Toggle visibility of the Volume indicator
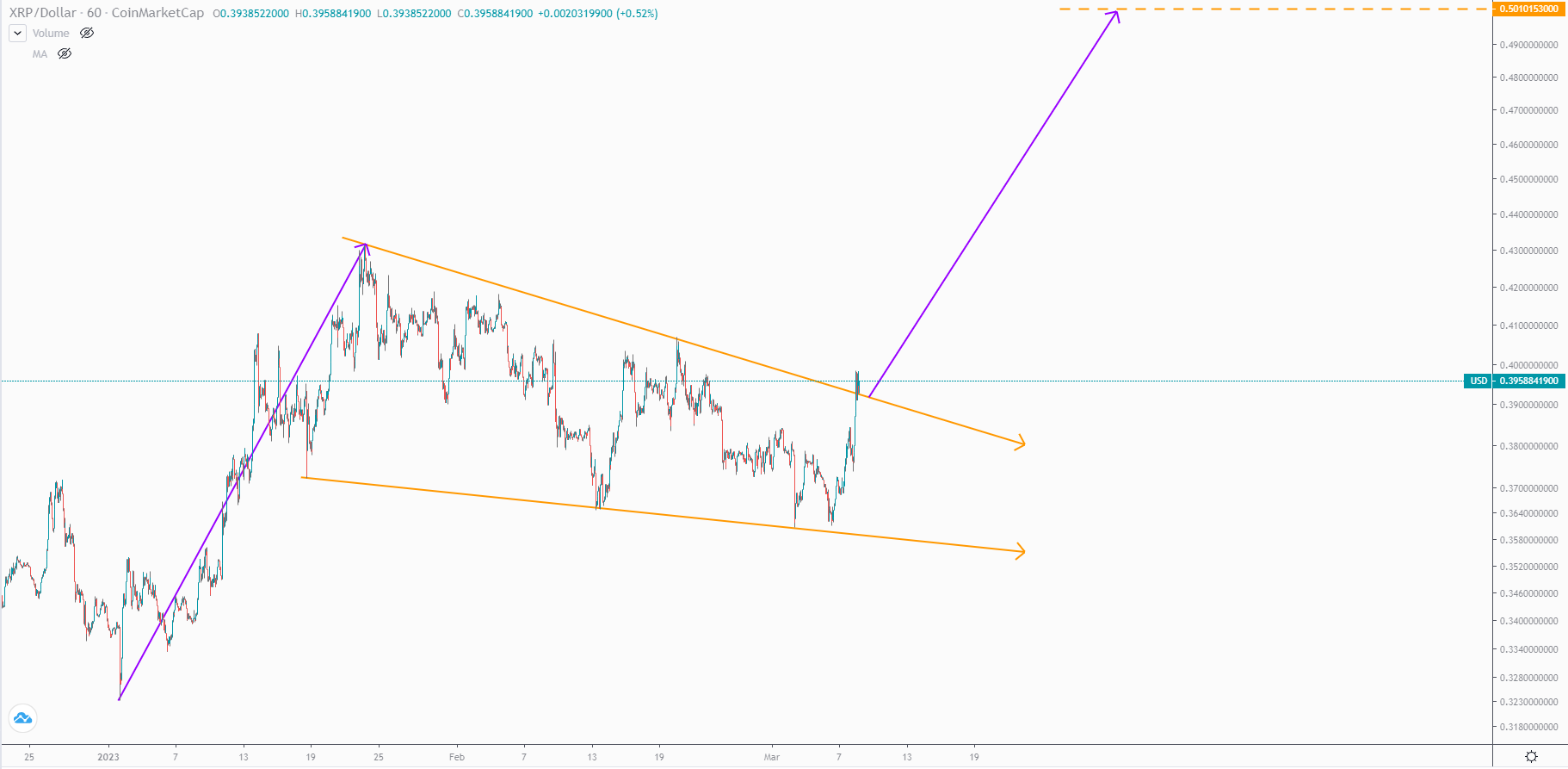Screen dimensions: 1568x769 tap(87, 34)
